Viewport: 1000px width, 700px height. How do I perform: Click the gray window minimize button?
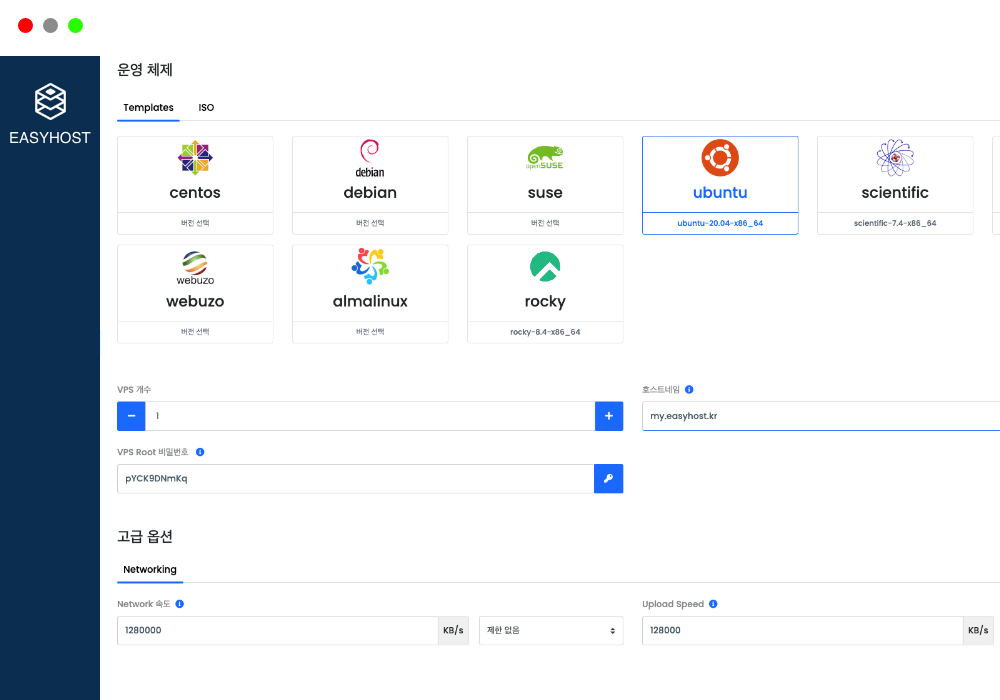[x=50, y=26]
